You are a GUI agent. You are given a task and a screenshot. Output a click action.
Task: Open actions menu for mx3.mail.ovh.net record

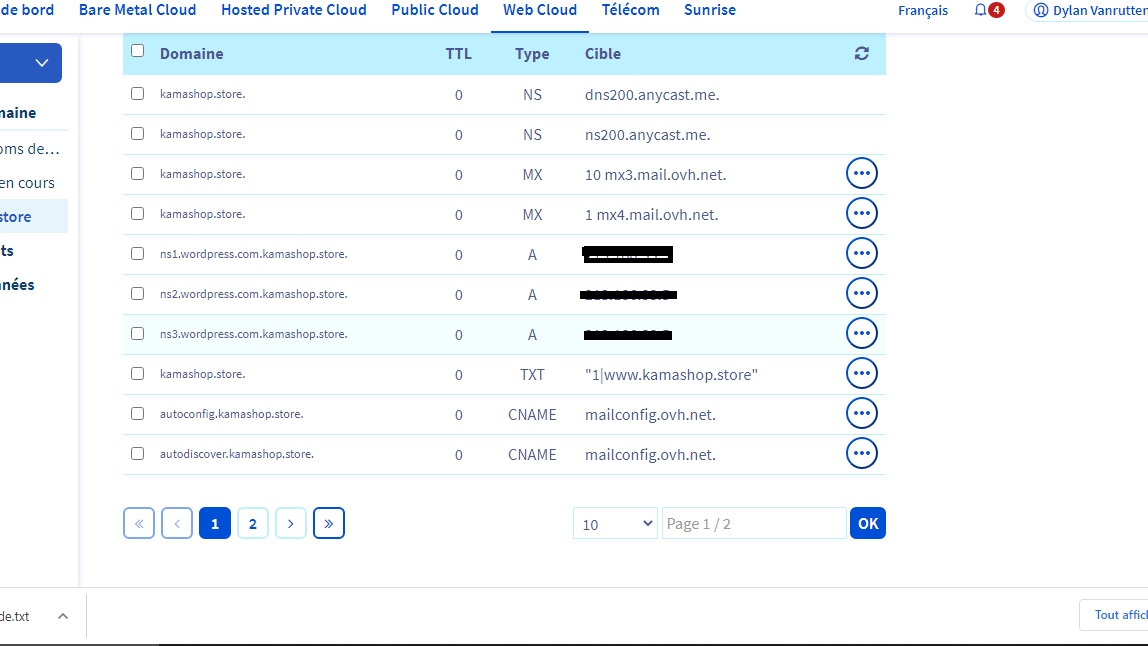(x=861, y=174)
